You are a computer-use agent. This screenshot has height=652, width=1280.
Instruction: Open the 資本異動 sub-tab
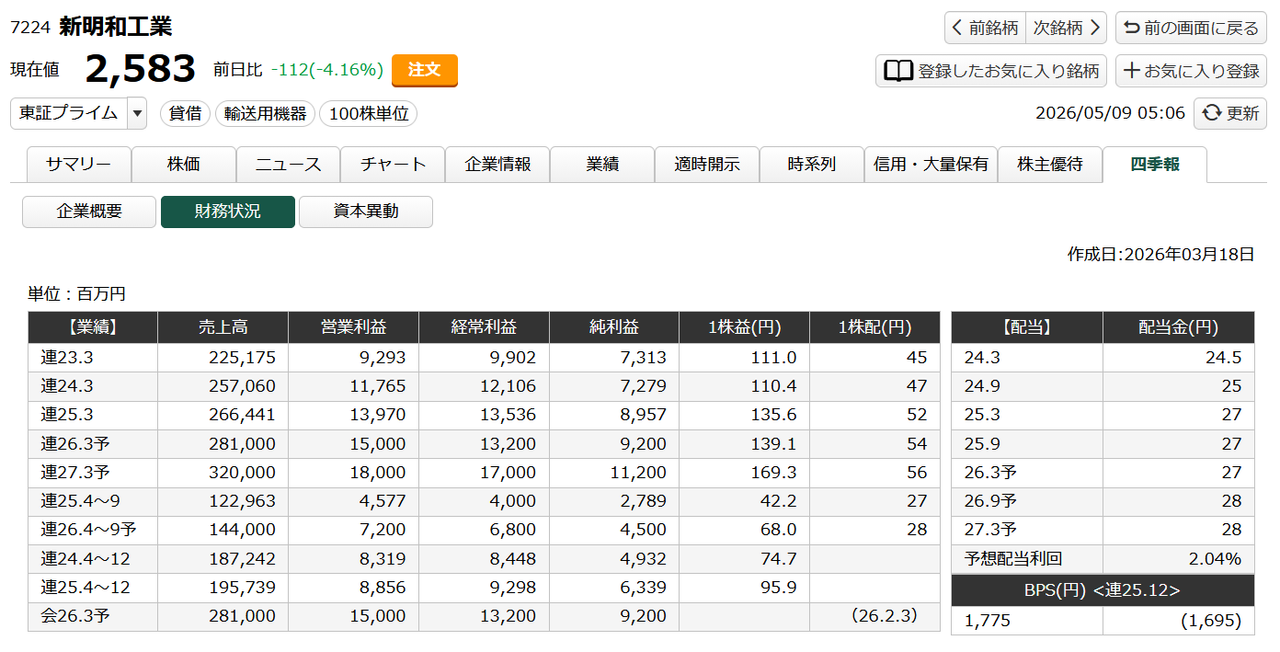point(366,212)
